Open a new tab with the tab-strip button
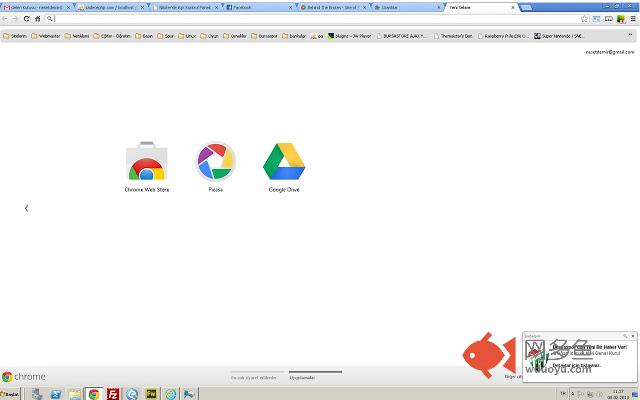Viewport: 640px width, 400px height. point(527,7)
